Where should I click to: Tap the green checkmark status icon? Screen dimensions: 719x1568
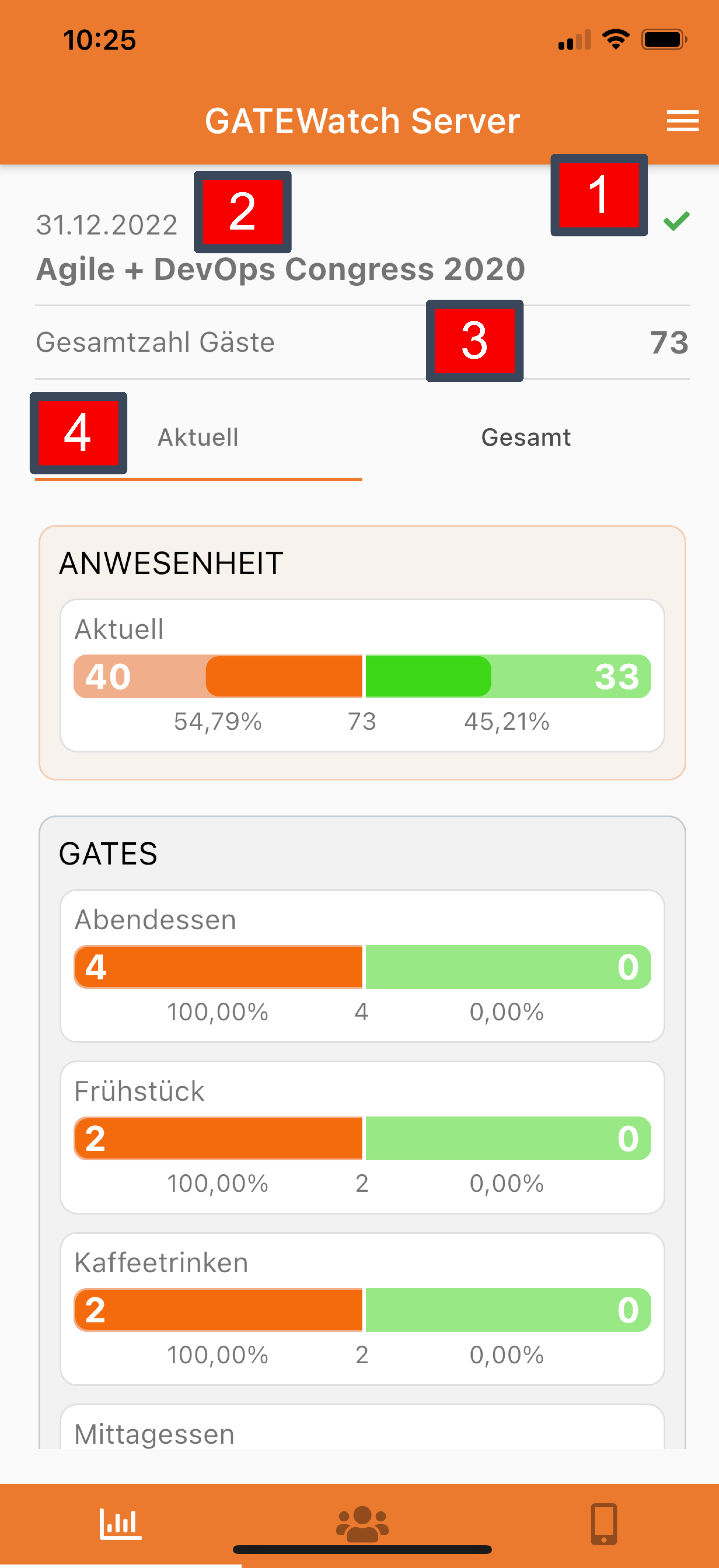click(x=676, y=221)
